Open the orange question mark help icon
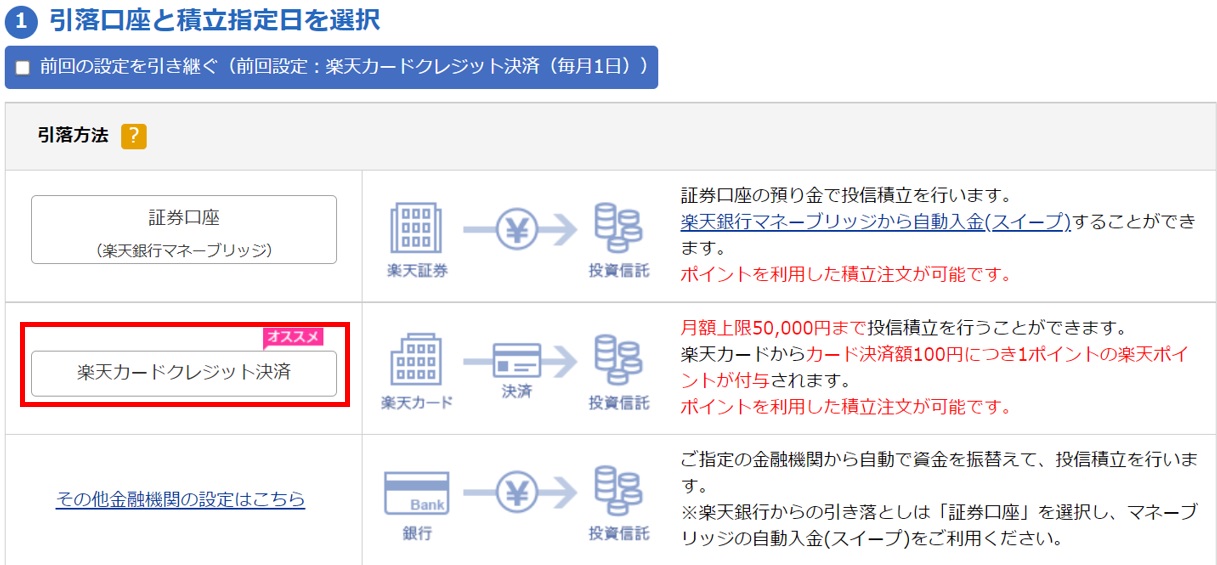The width and height of the screenshot is (1217, 565). tap(134, 136)
